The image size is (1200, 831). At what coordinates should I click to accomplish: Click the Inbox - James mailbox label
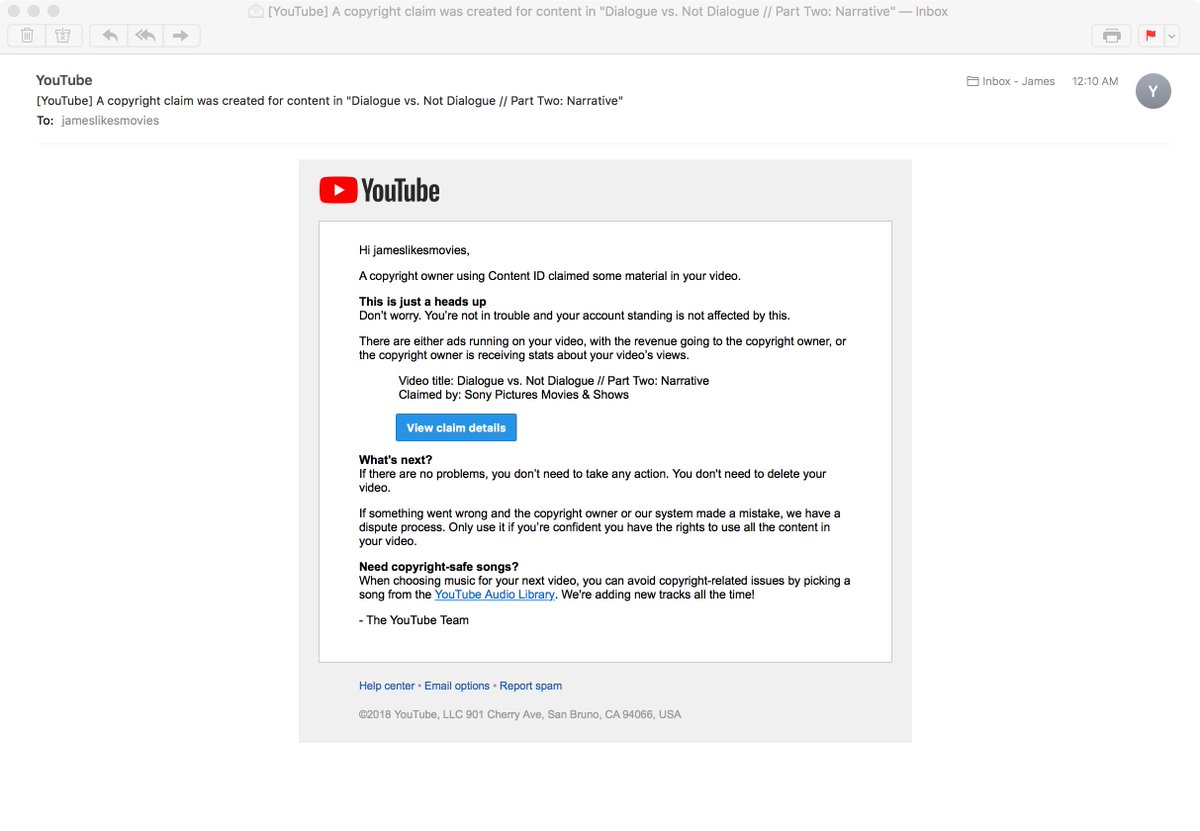(x=1018, y=81)
